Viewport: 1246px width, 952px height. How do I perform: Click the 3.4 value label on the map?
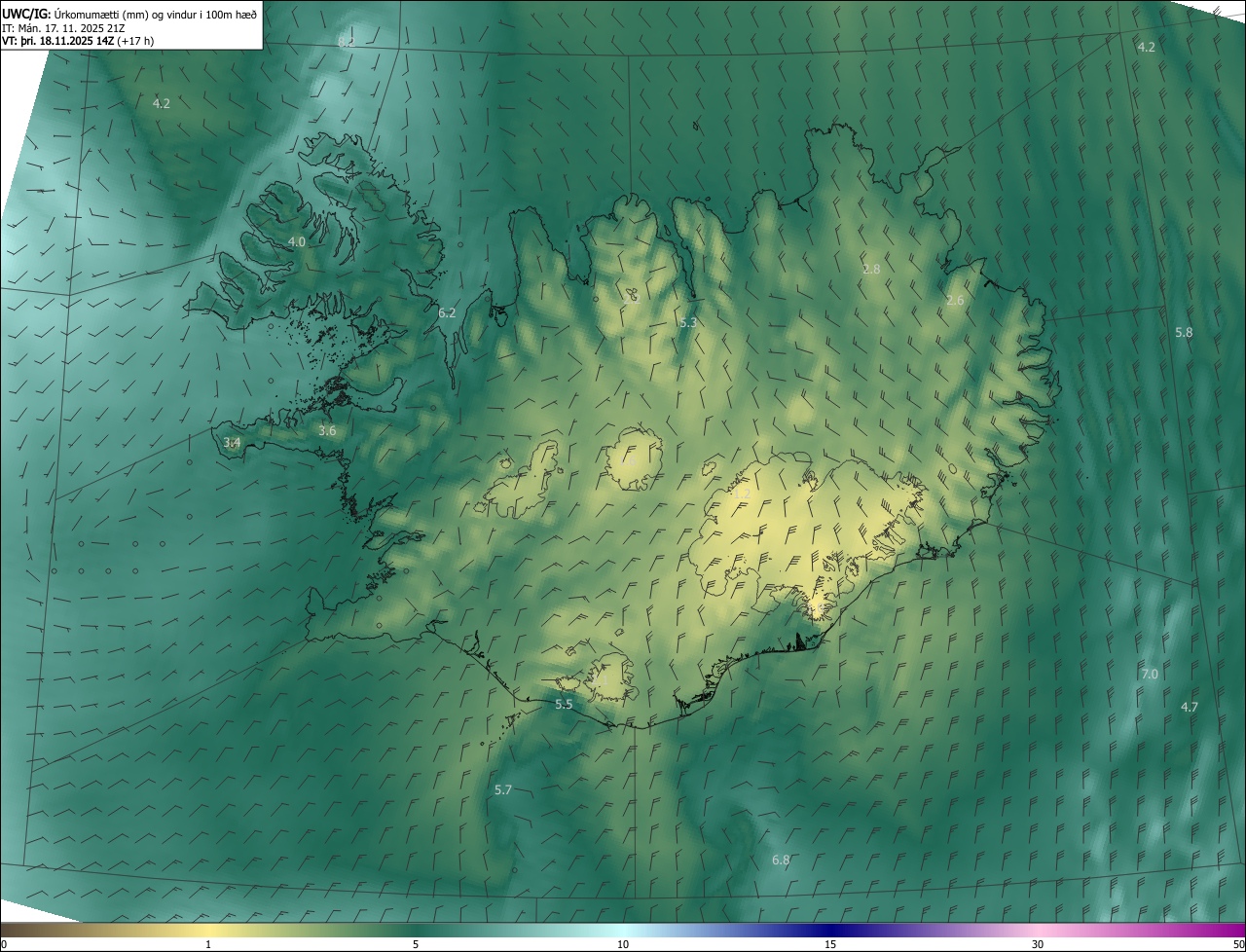click(232, 442)
